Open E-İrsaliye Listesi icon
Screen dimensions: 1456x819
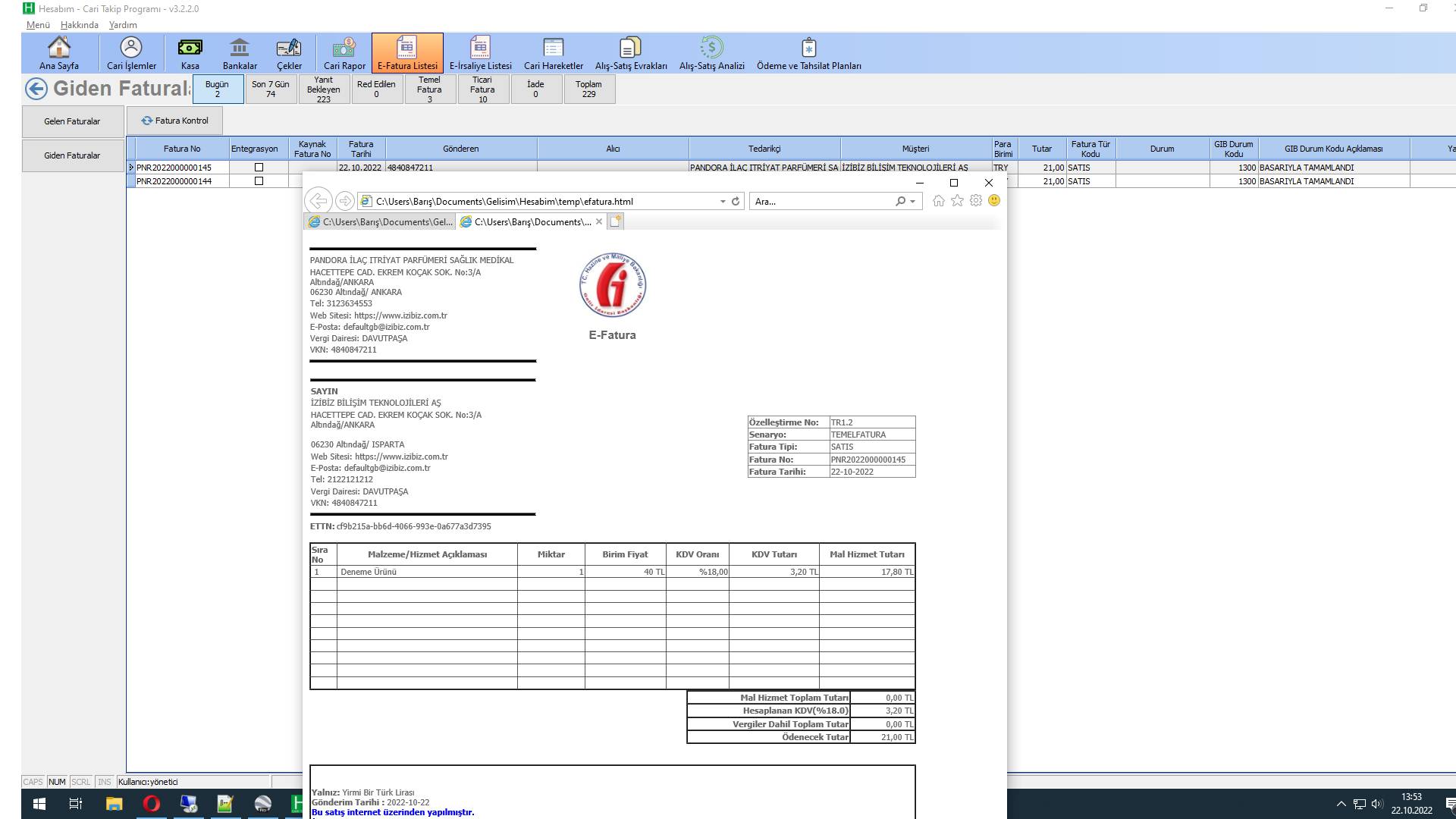(481, 53)
